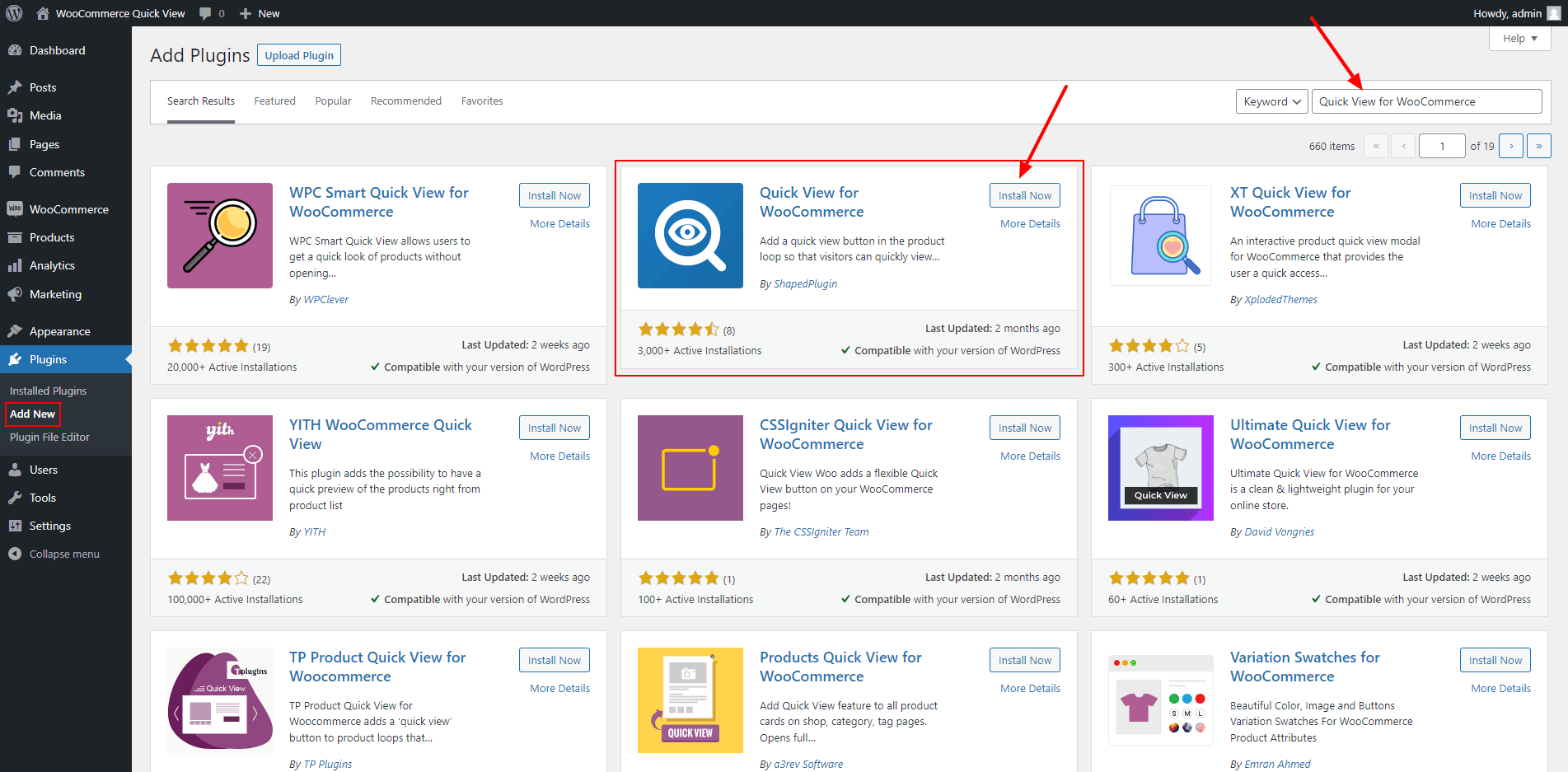The image size is (1568, 772).
Task: View More Details for XT Quick View
Action: click(x=1500, y=223)
